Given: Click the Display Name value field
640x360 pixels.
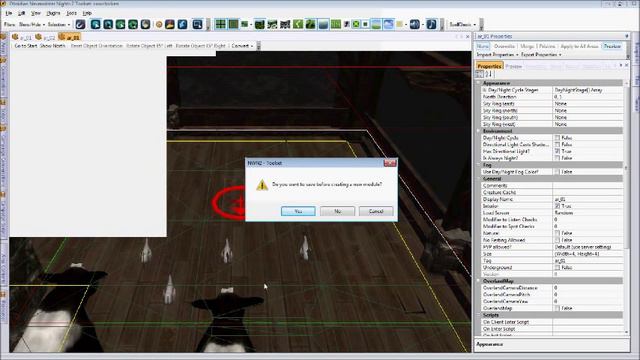Looking at the screenshot, I should (x=588, y=199).
